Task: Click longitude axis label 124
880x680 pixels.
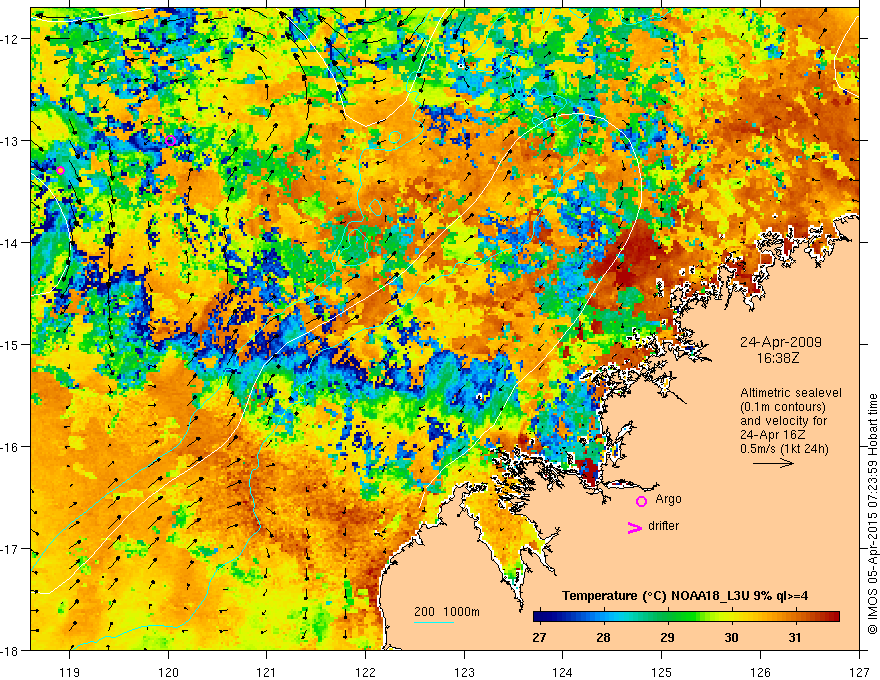Action: pos(562,672)
